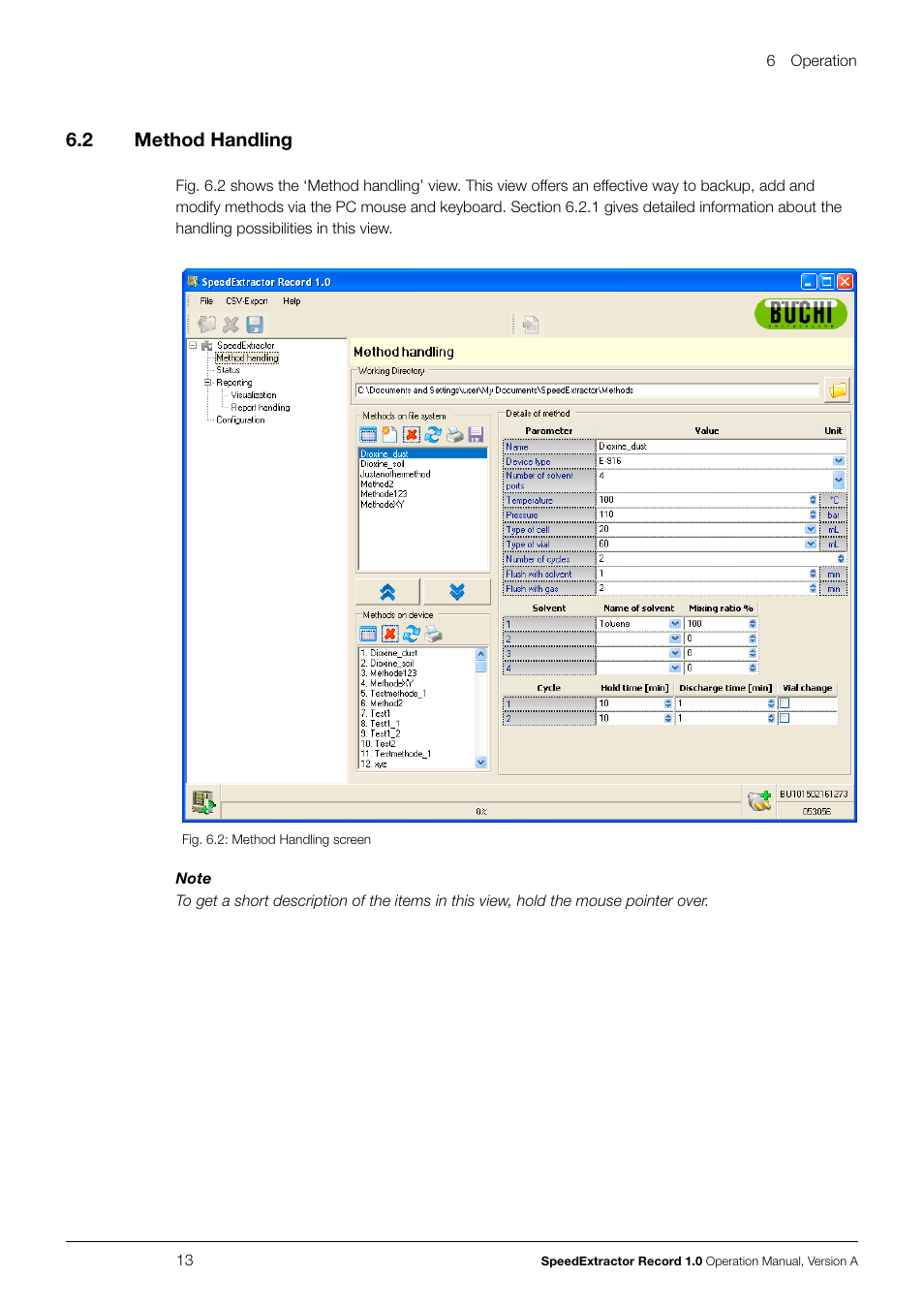Open solvent 2 name dropdown
Screen dimensions: 924x1308
(x=675, y=638)
